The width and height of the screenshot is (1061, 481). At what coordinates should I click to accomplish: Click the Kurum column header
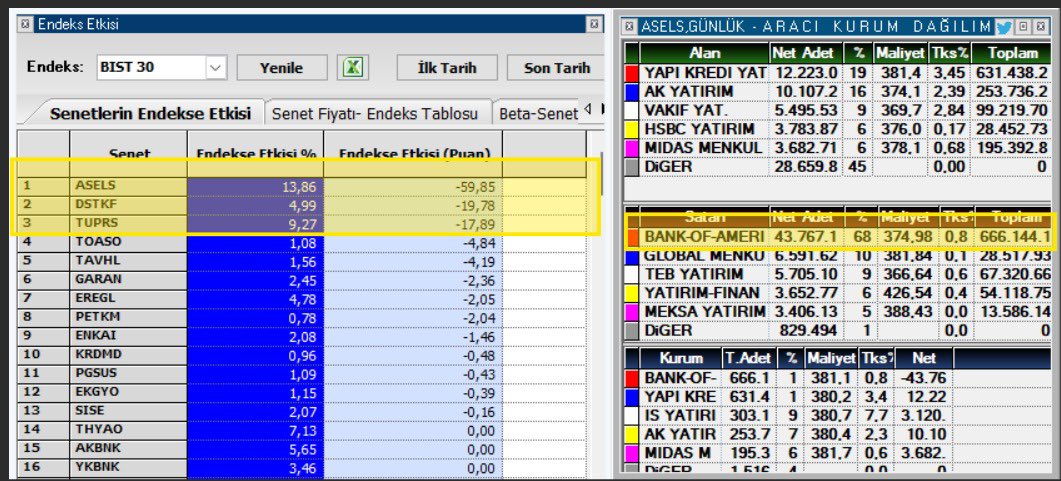(681, 359)
